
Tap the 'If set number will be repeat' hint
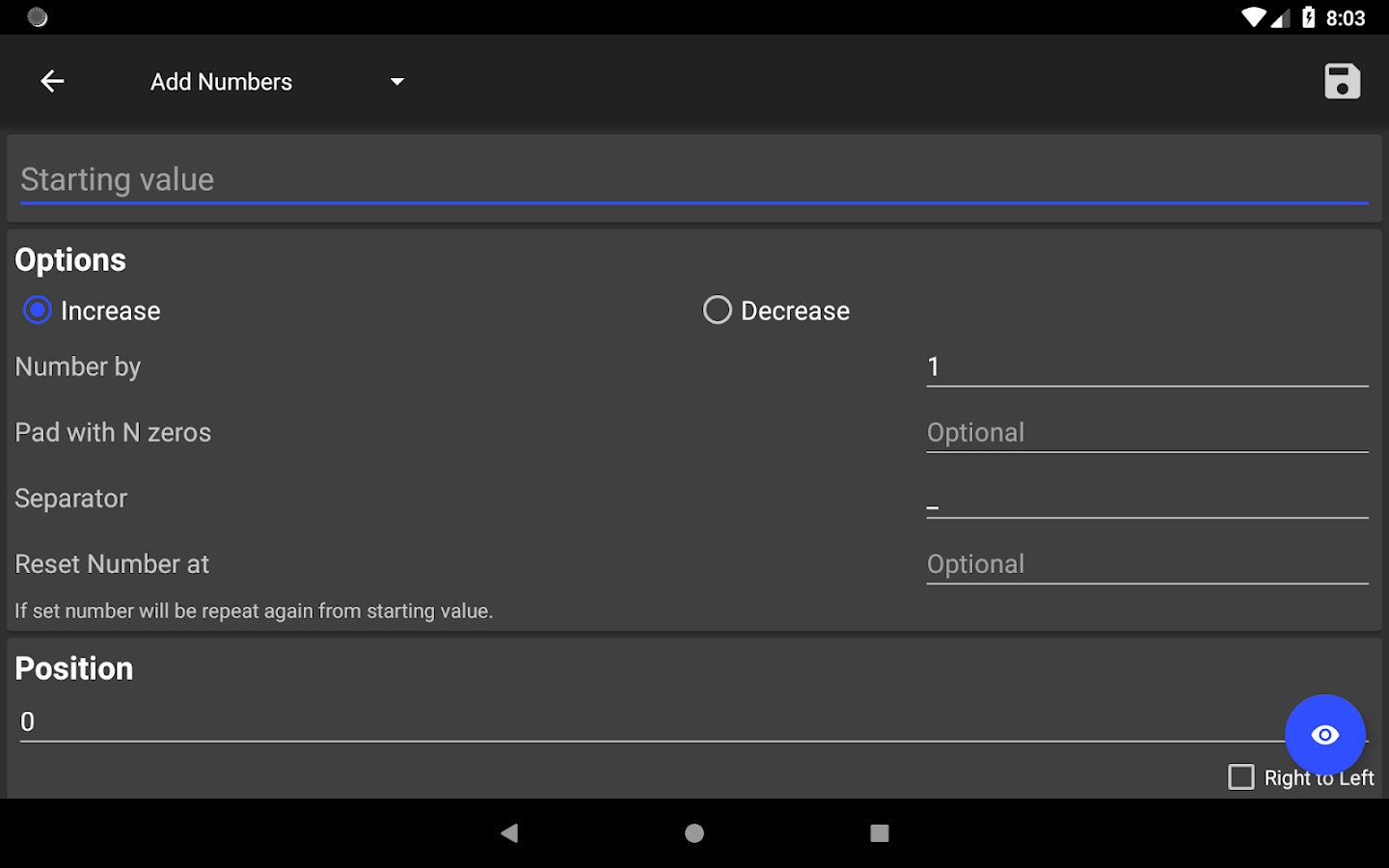[x=254, y=611]
